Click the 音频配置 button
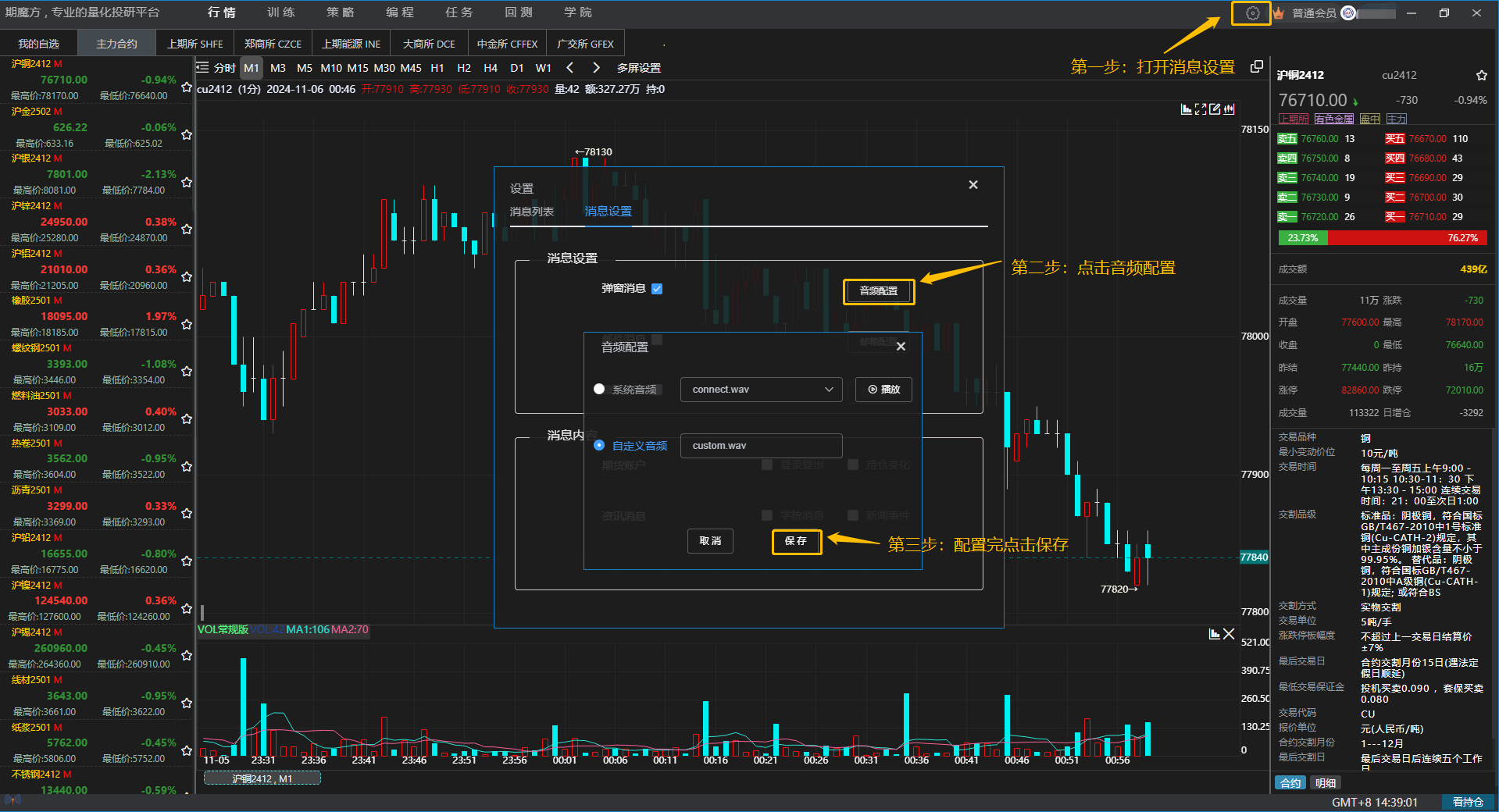 879,291
